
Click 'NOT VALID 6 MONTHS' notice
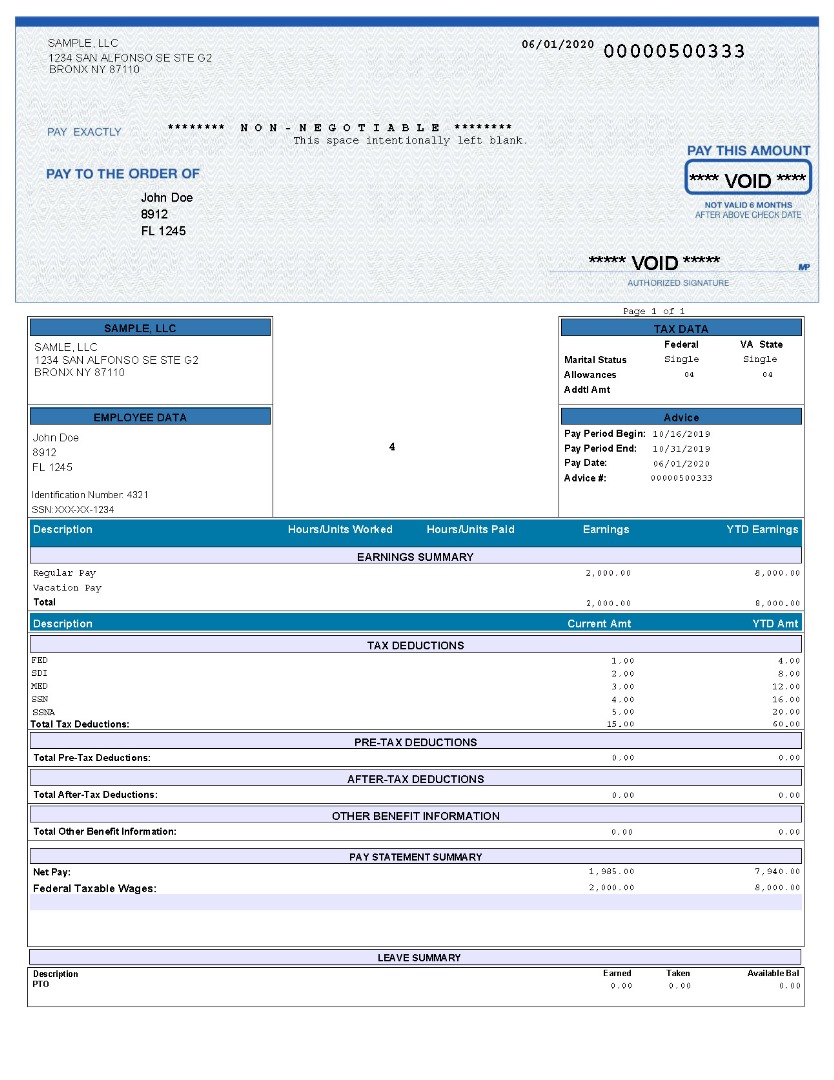(x=748, y=205)
